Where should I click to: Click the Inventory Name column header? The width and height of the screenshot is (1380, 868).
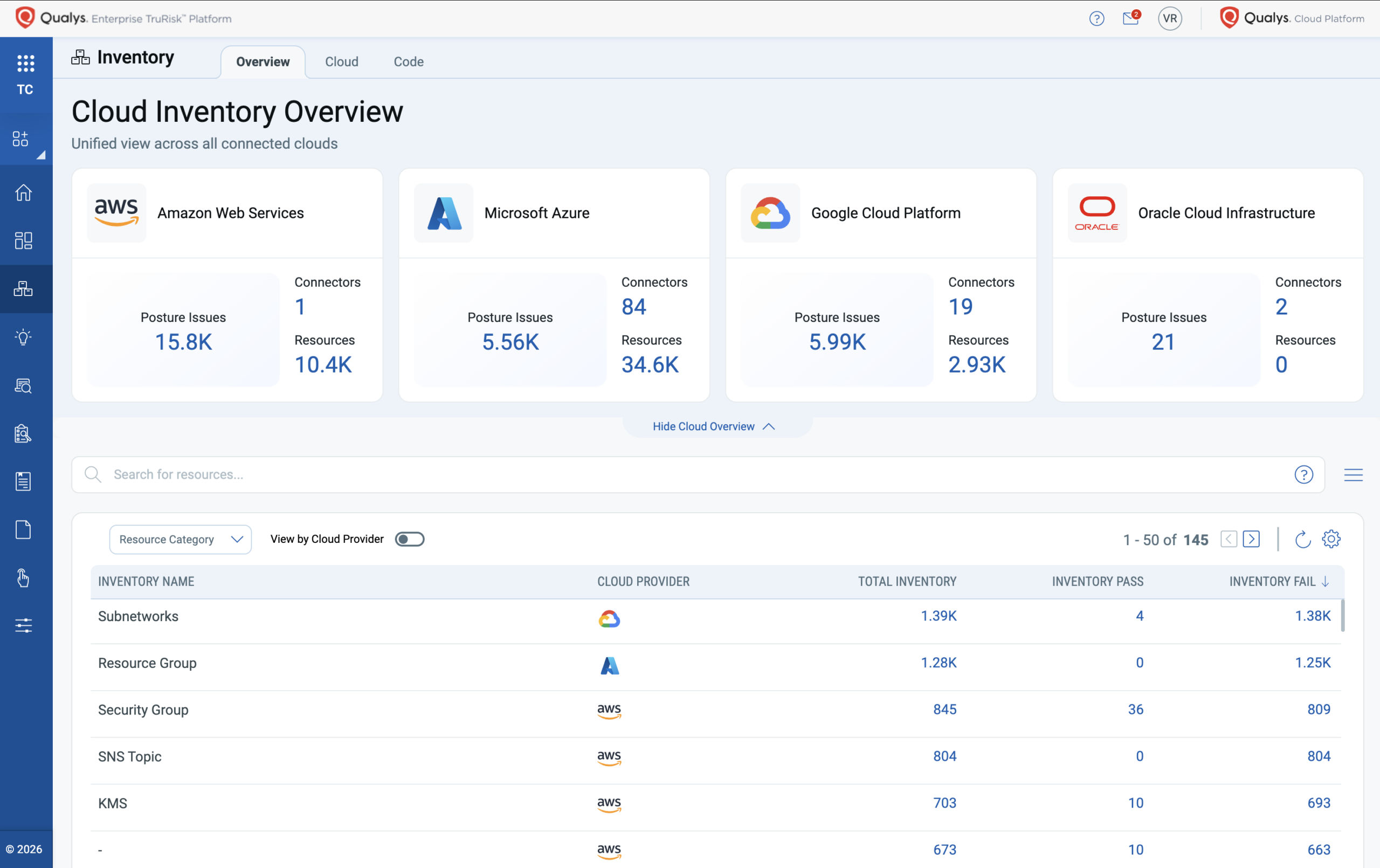pos(146,581)
